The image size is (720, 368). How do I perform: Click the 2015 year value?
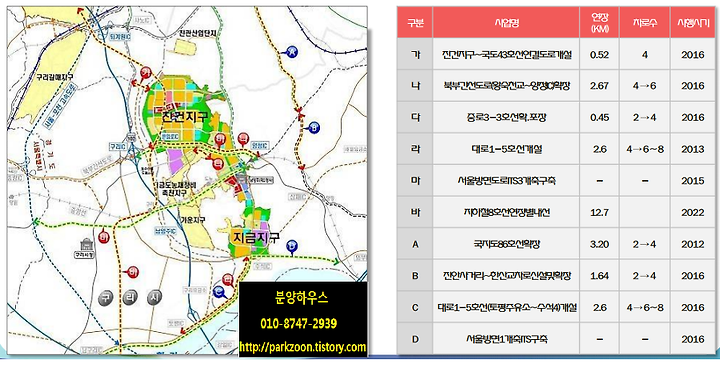(x=693, y=181)
